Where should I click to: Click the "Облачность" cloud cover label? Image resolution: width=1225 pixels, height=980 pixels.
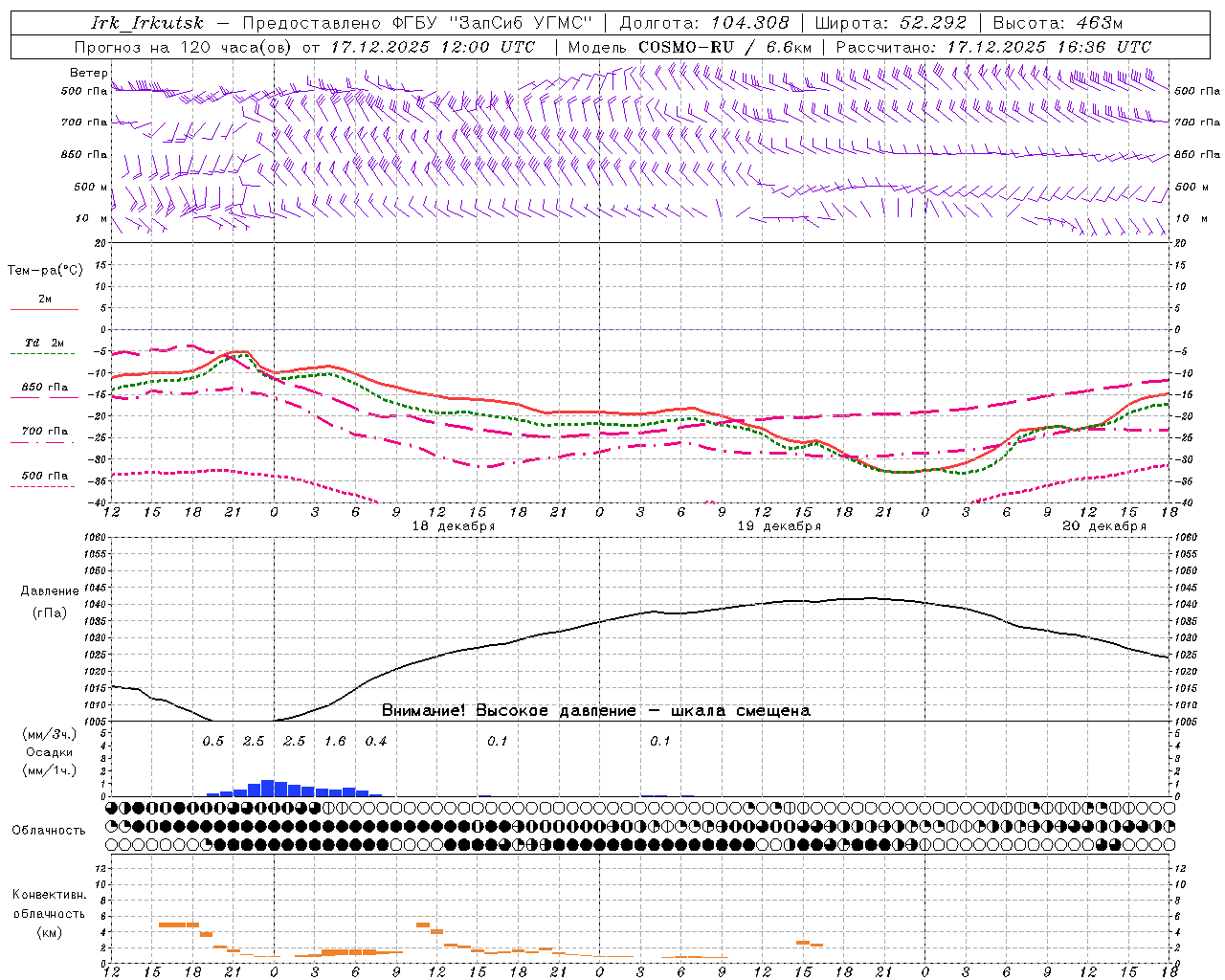49,830
